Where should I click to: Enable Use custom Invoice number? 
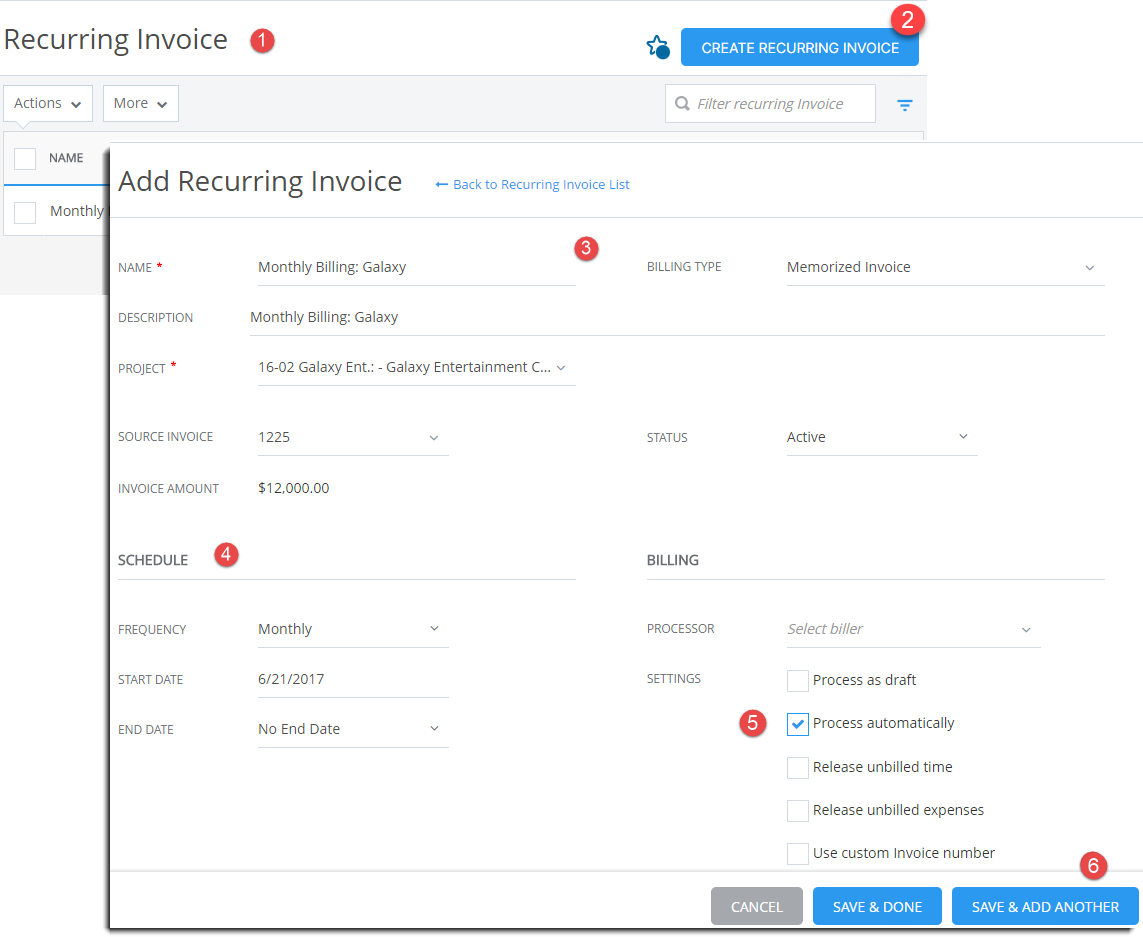(797, 853)
